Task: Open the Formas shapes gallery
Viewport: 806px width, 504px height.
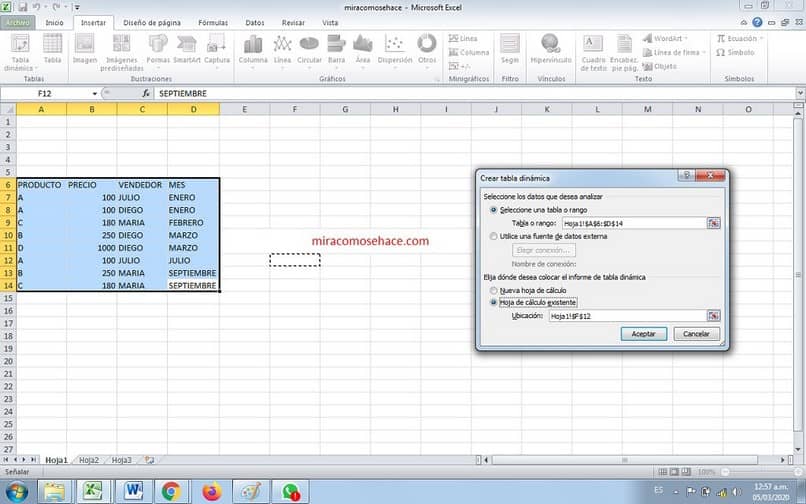Action: 158,49
